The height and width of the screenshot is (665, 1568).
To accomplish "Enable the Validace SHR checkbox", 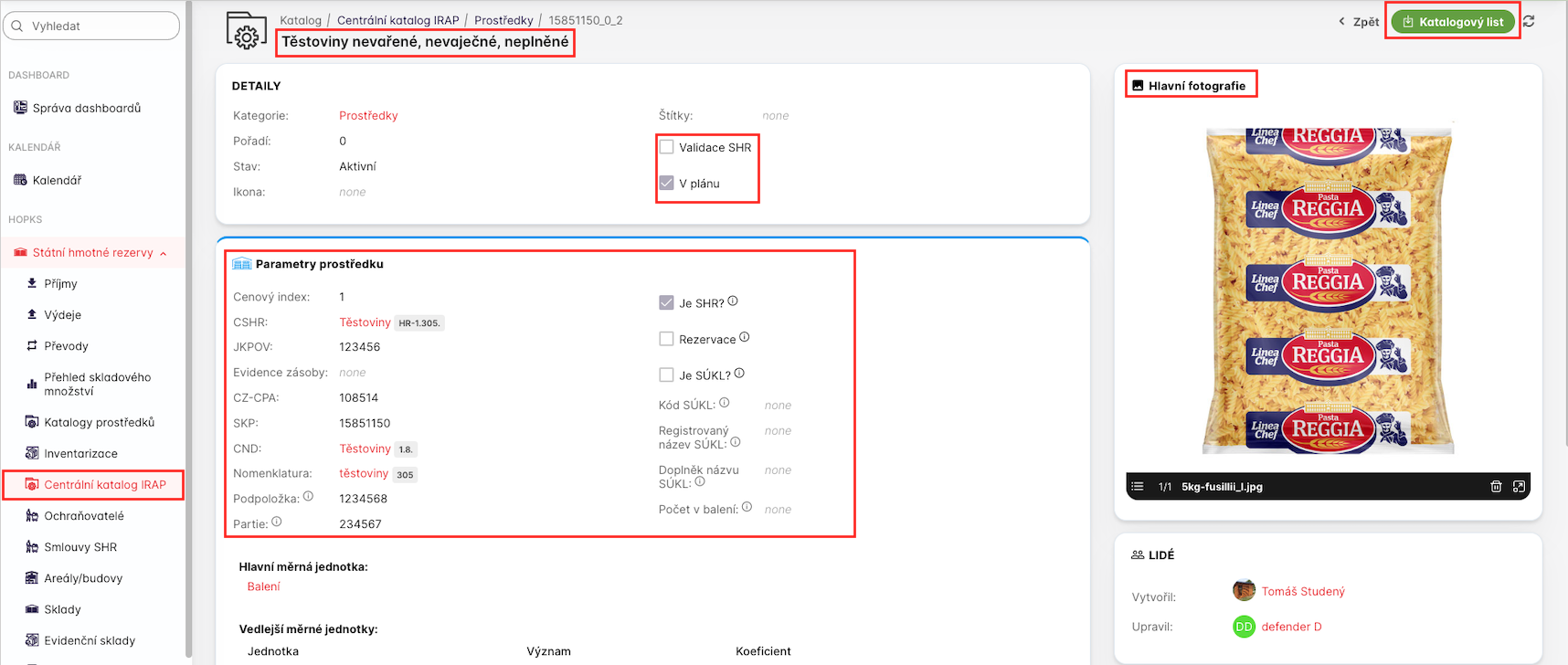I will tap(667, 147).
